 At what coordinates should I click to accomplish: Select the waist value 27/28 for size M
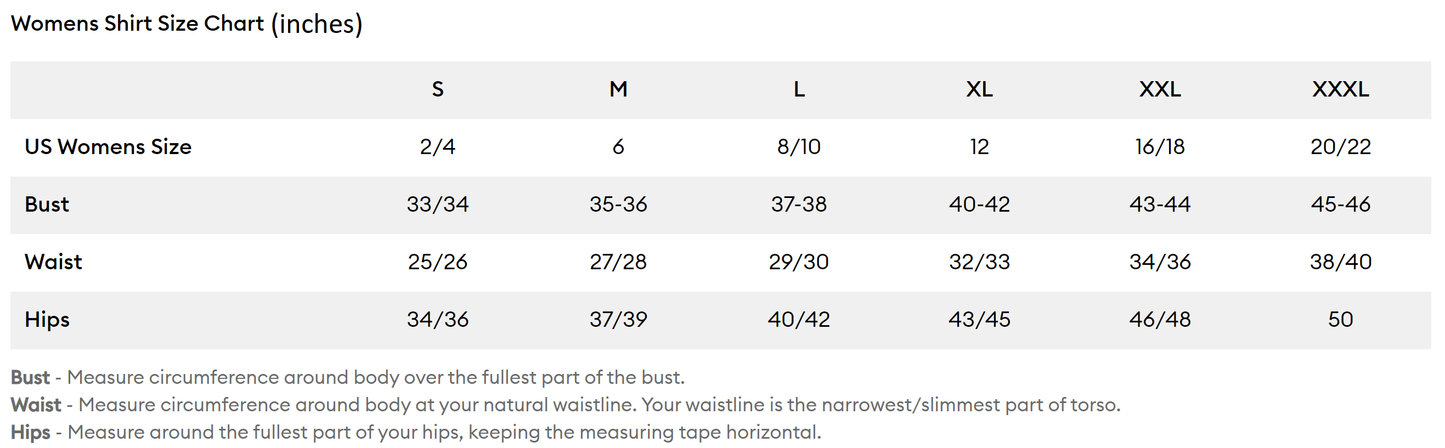(618, 262)
